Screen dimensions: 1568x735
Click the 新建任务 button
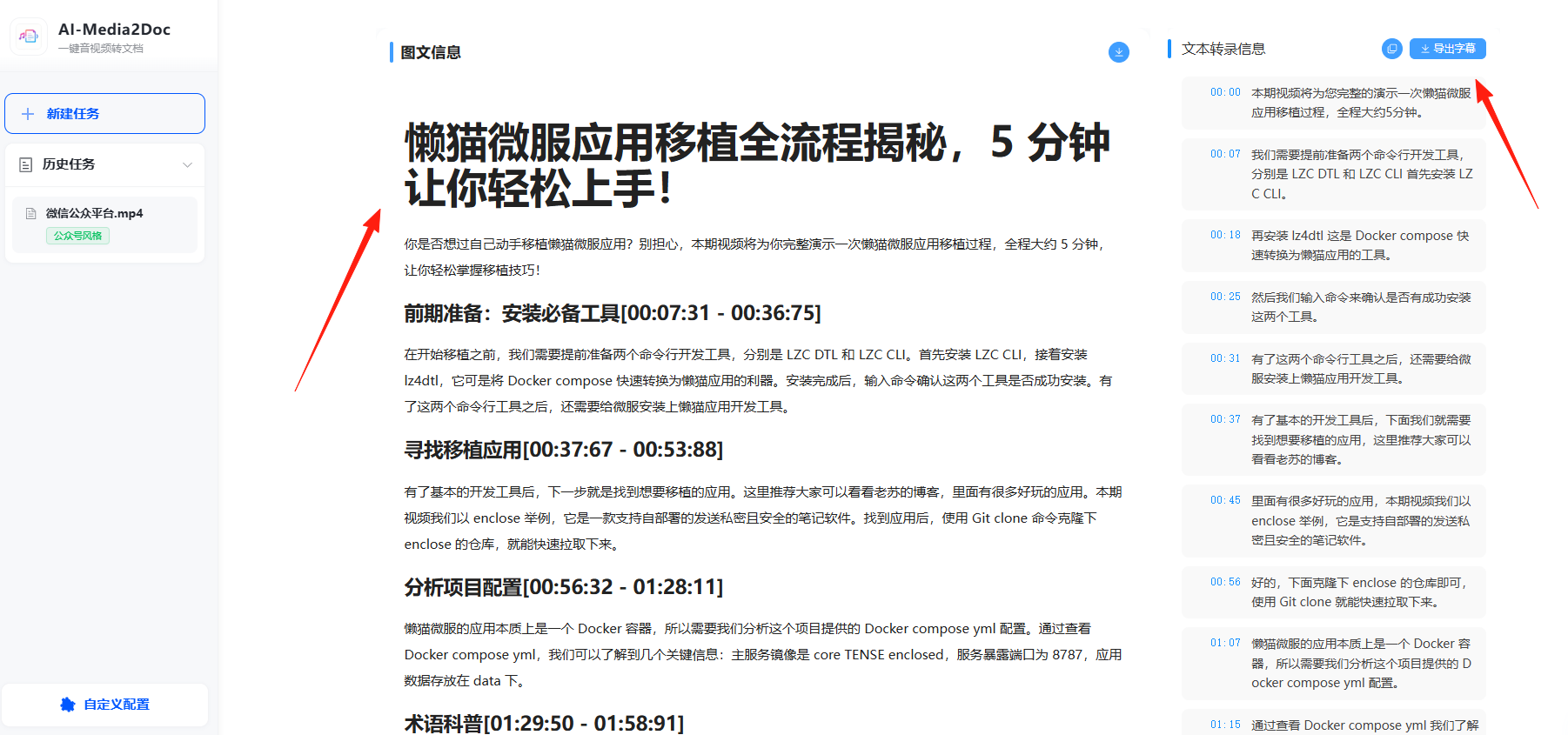(x=104, y=114)
